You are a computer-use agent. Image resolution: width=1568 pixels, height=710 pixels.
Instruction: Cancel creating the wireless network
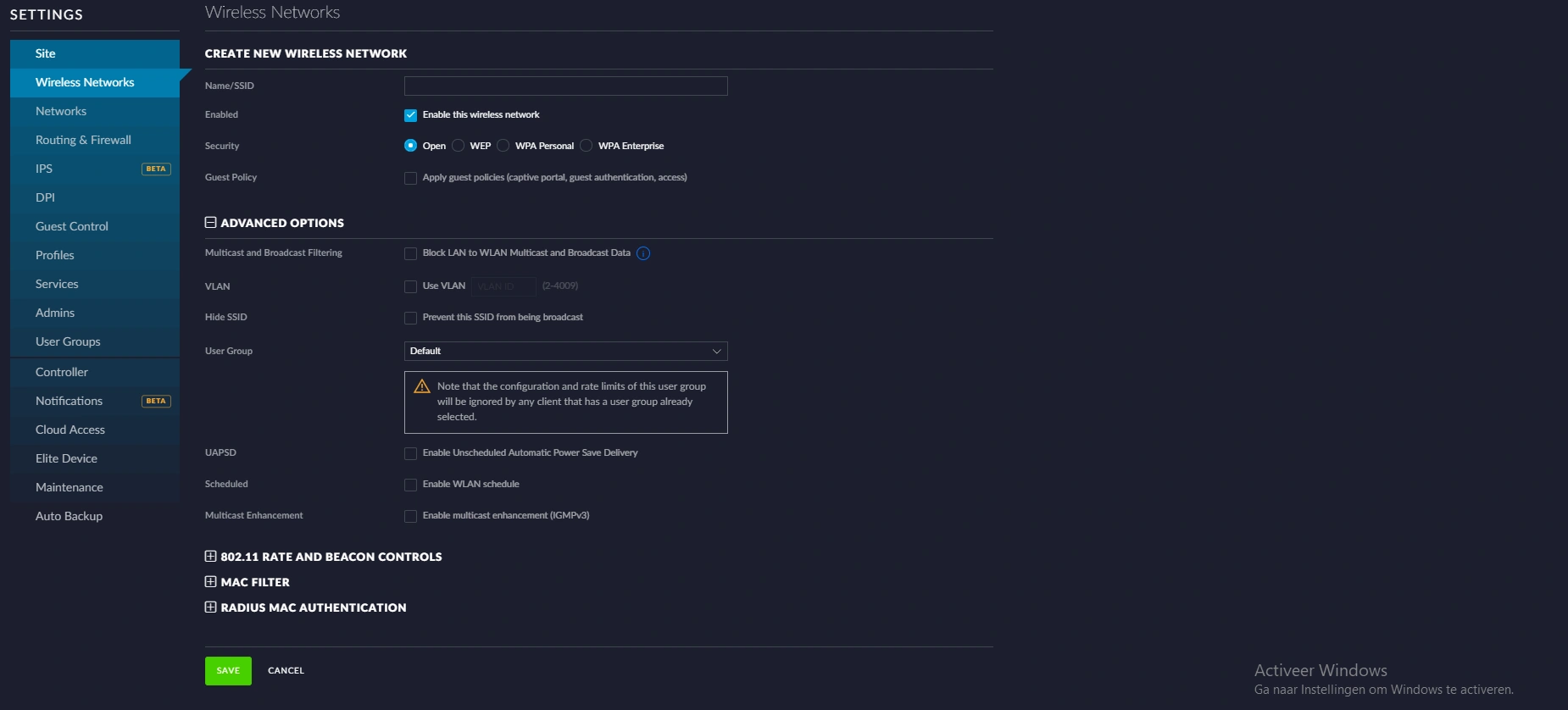point(286,670)
